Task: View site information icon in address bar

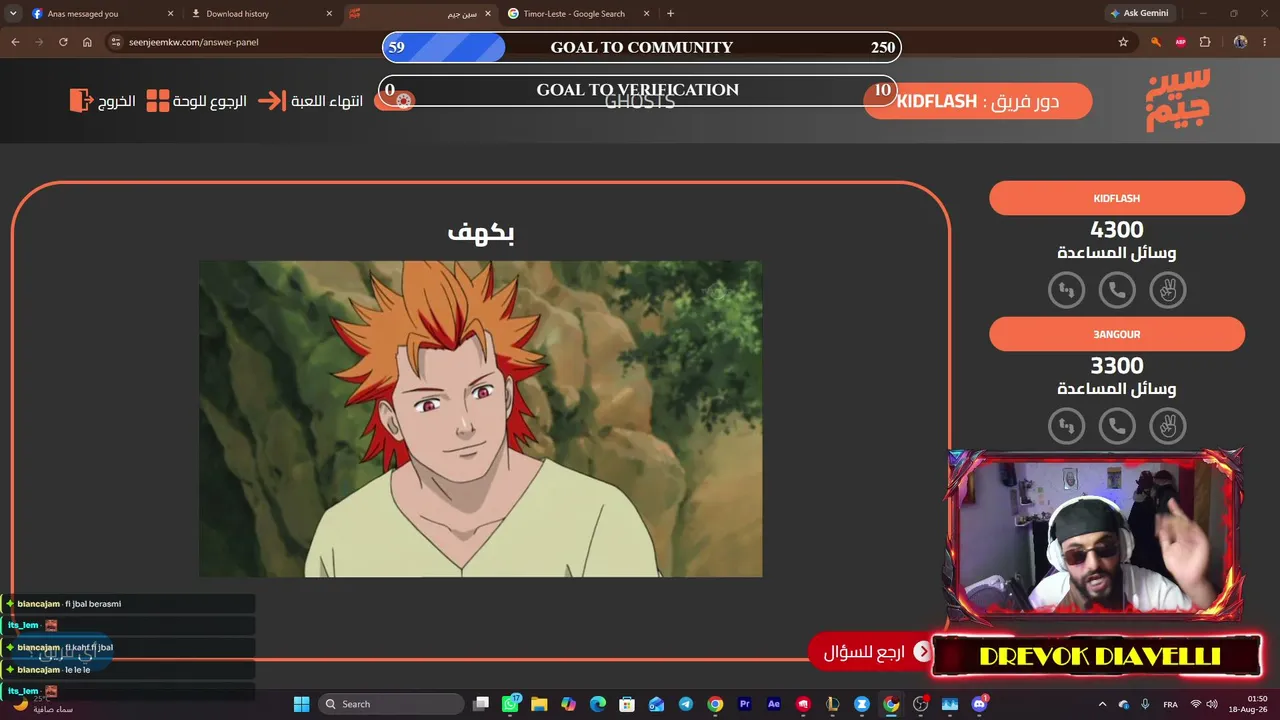Action: [x=116, y=42]
